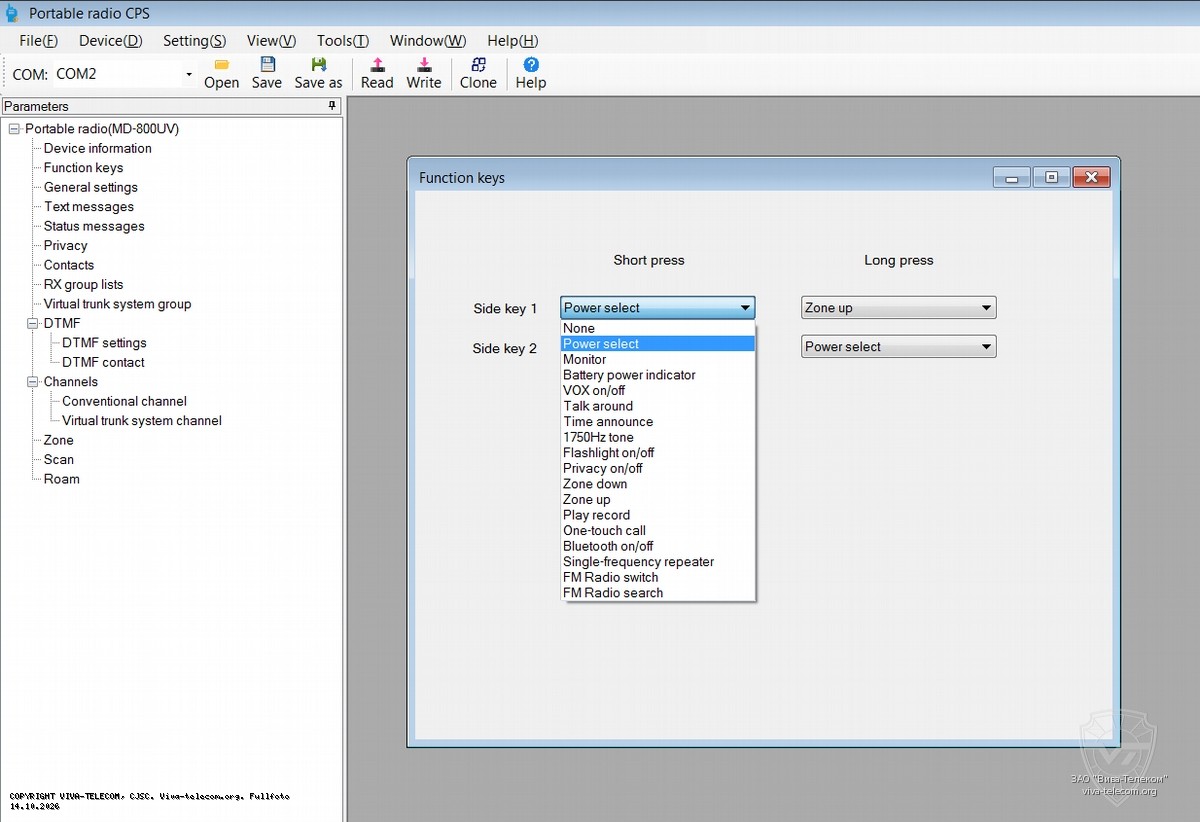Open Device information in the tree

[98, 148]
